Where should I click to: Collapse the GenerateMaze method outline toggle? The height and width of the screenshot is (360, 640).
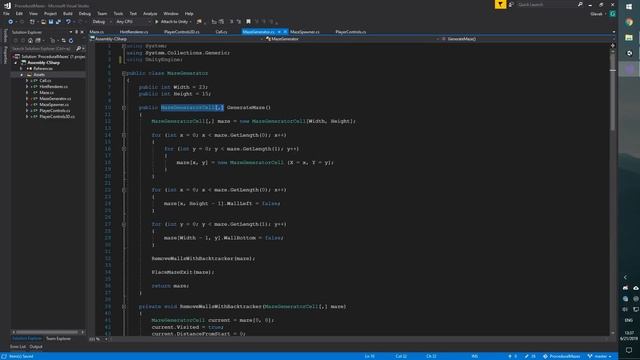(124, 108)
